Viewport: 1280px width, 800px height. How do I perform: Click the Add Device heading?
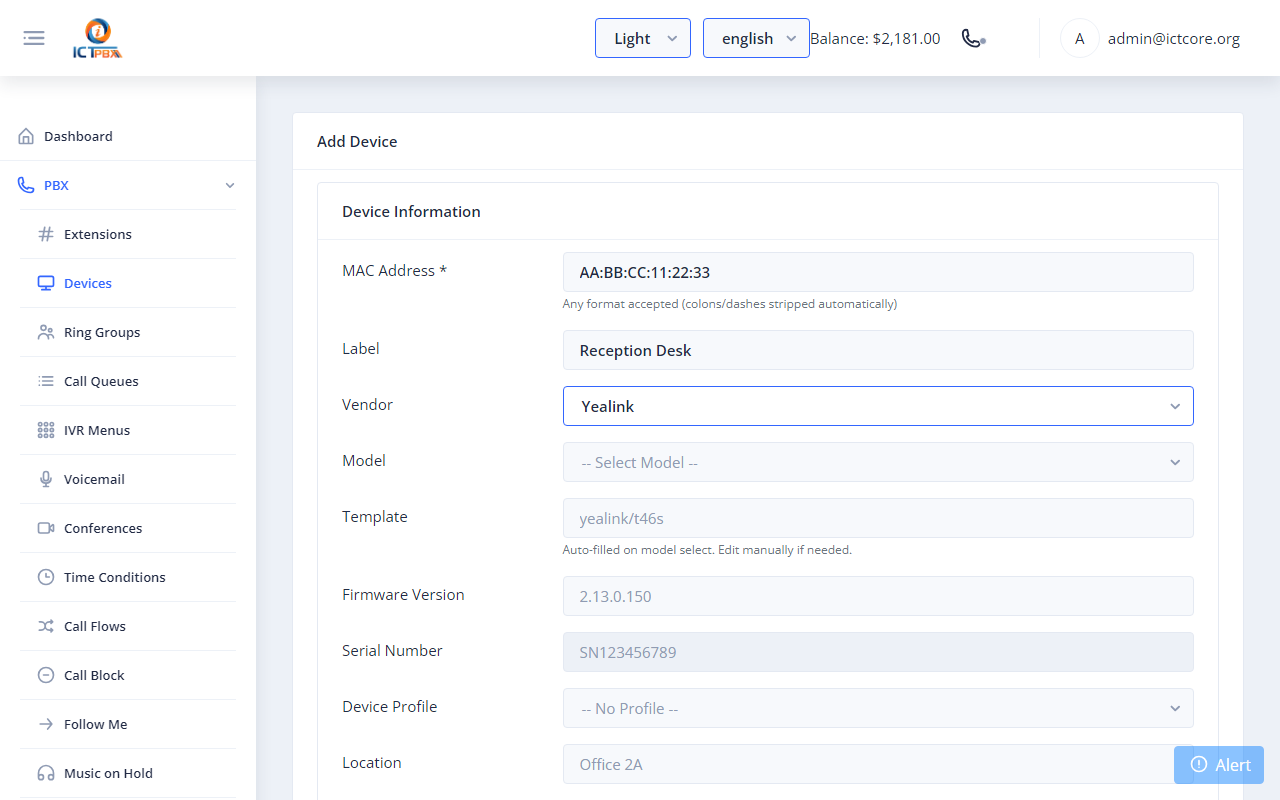point(357,141)
